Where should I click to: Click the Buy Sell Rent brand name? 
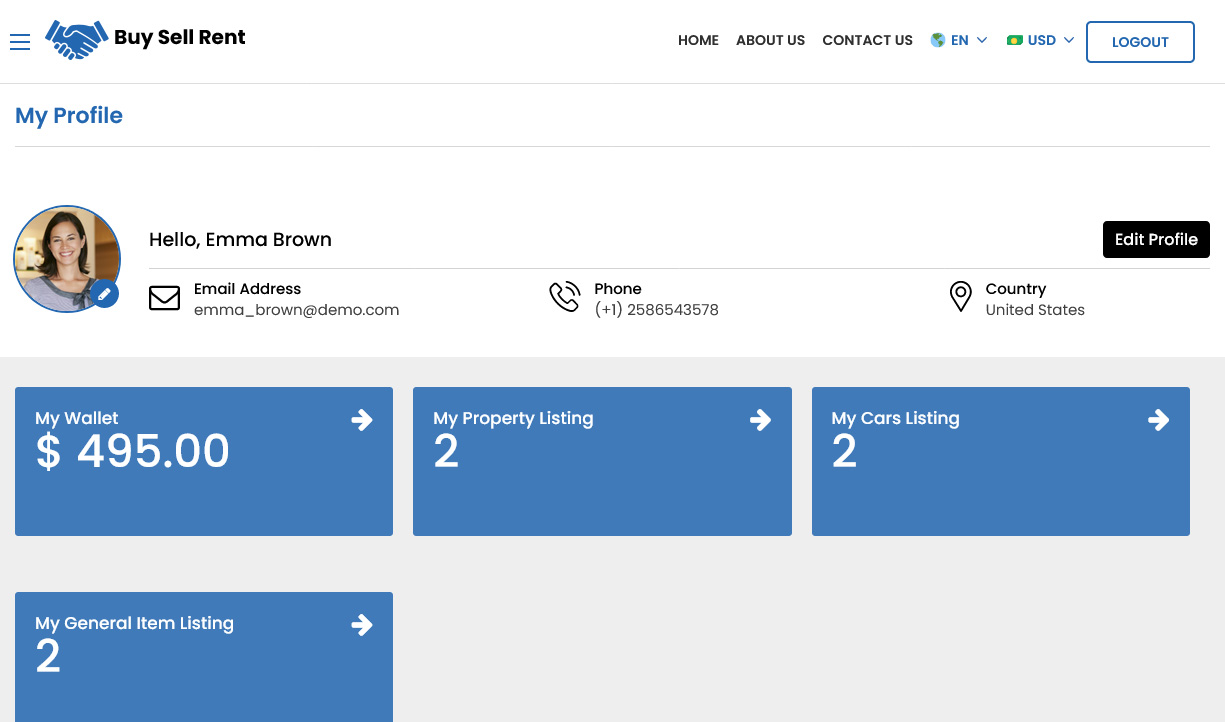[180, 38]
